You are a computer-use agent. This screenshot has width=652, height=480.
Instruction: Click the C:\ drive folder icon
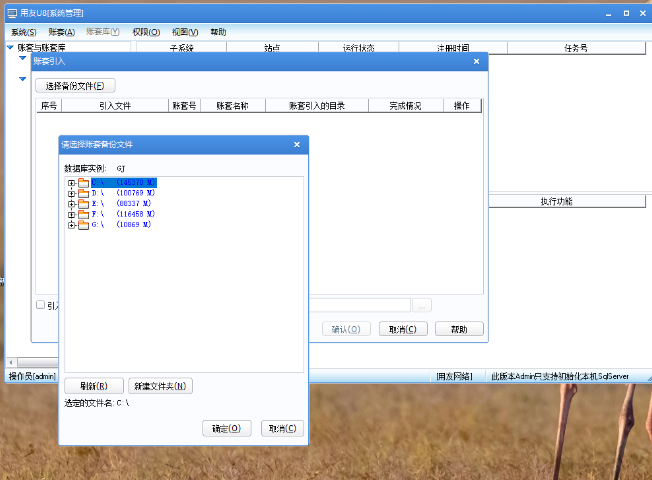(84, 182)
